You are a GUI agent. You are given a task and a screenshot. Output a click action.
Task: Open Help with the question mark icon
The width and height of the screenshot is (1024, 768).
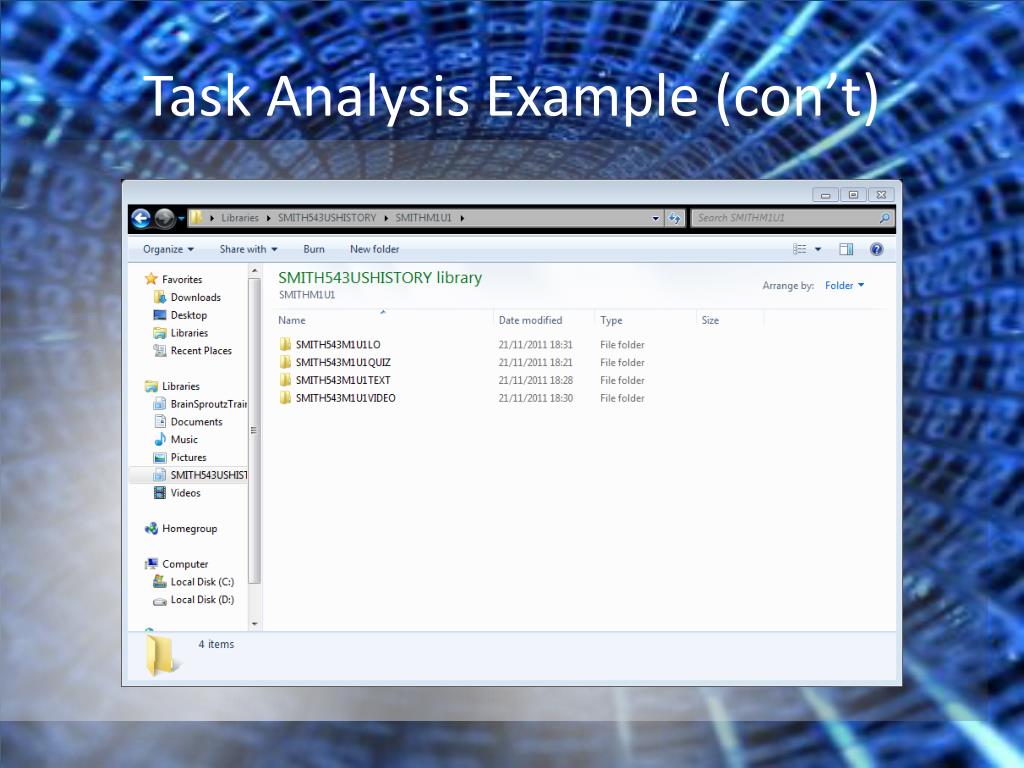coord(876,249)
